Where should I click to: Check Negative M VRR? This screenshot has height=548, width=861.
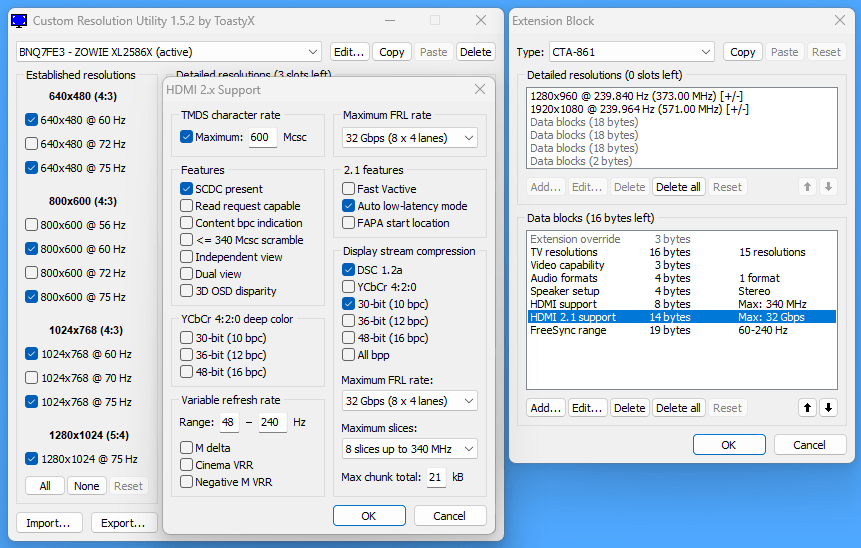[187, 482]
